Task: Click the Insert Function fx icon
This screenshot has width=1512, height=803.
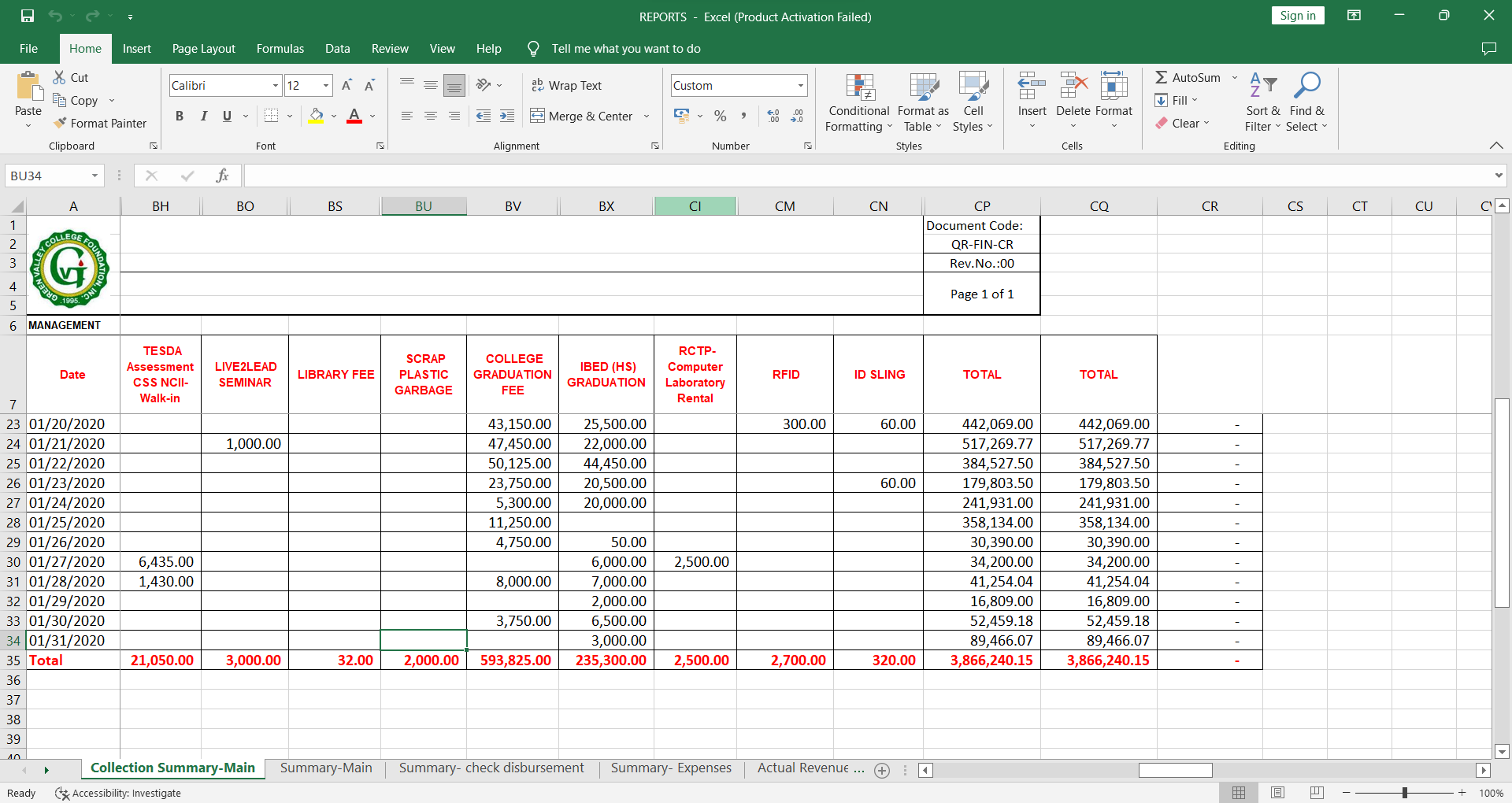Action: pos(222,176)
